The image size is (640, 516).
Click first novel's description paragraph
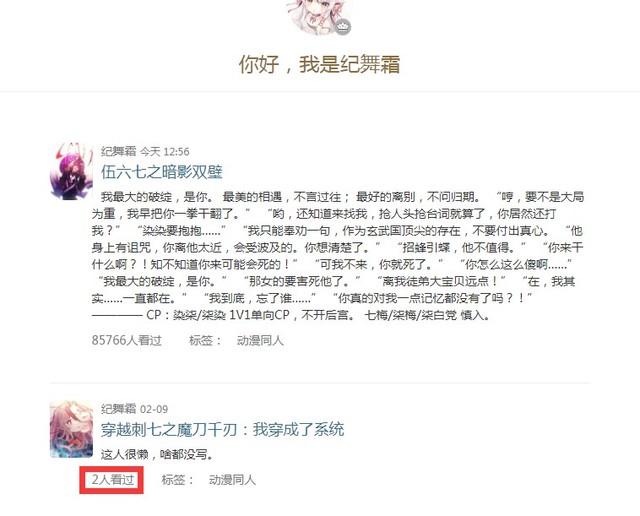tap(338, 256)
